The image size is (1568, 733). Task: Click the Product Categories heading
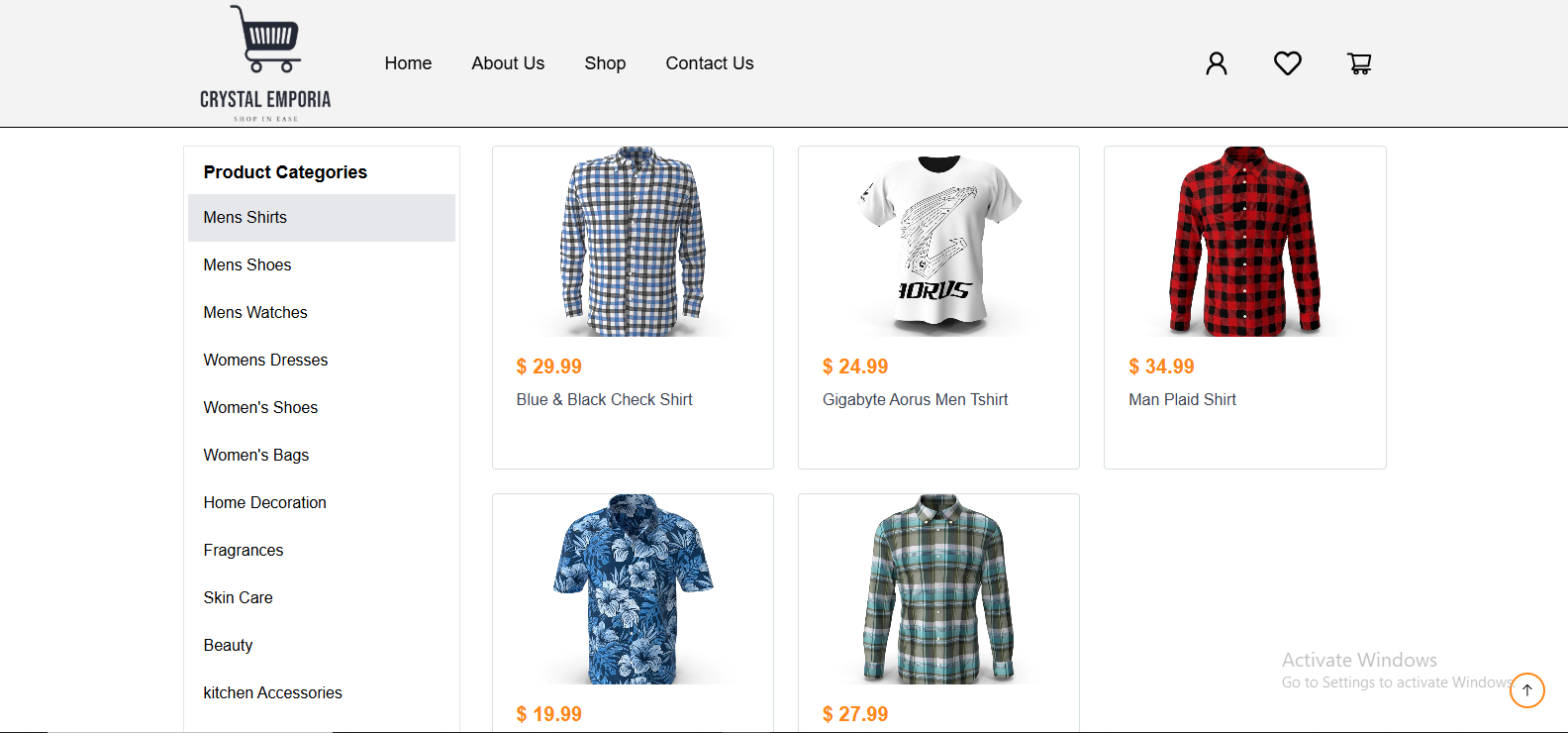click(x=285, y=172)
